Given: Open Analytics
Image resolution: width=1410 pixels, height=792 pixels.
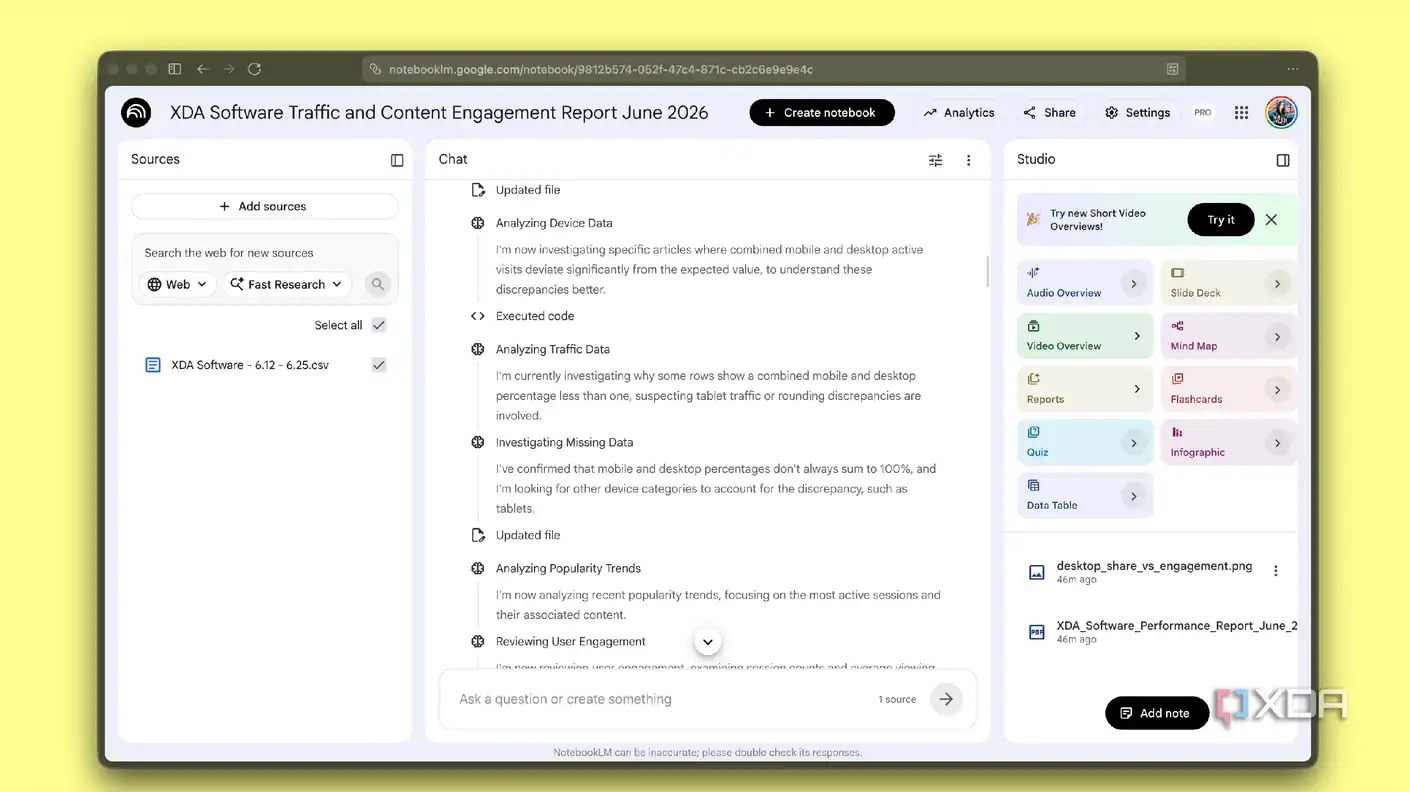Looking at the screenshot, I should [x=959, y=113].
